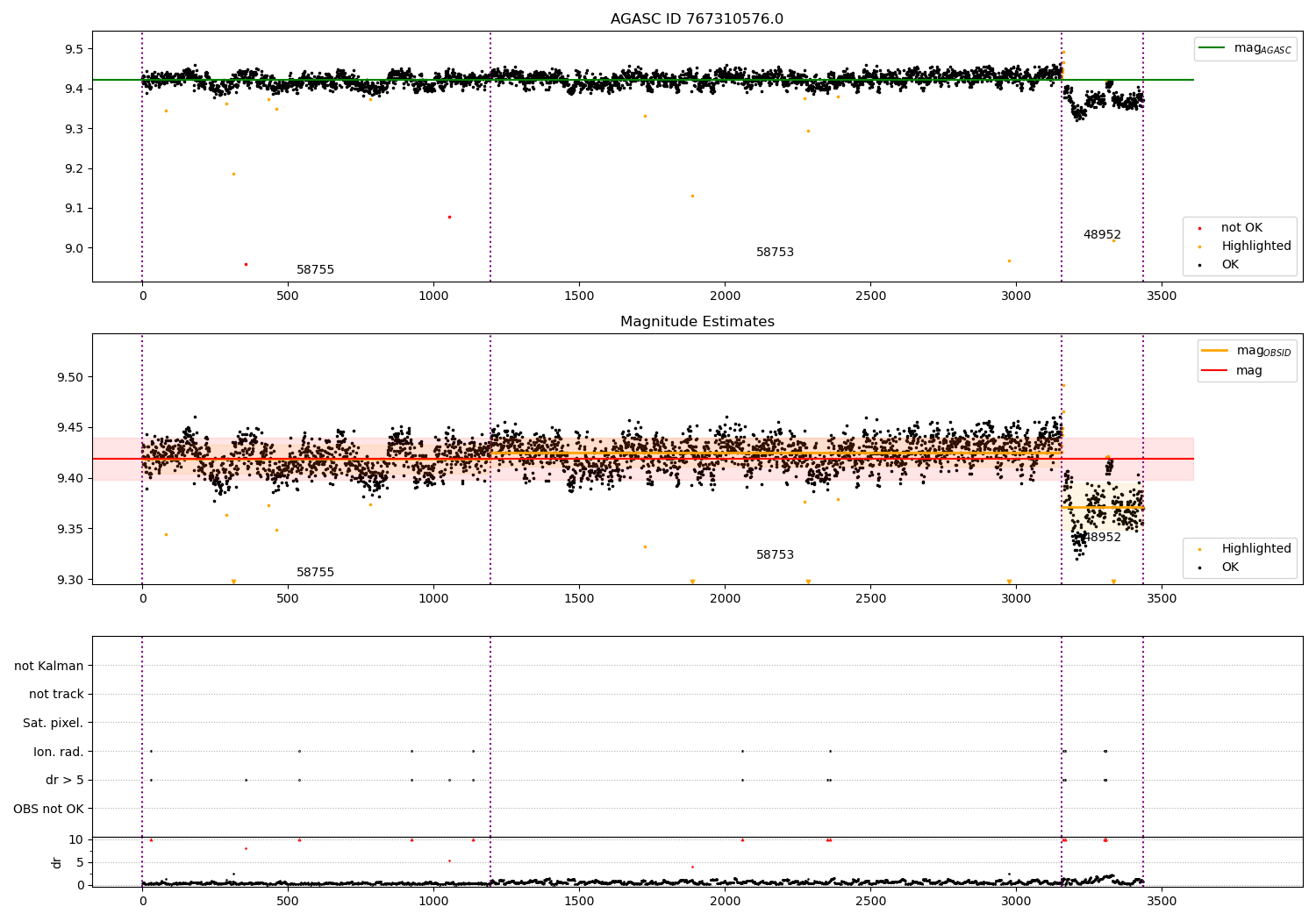Image resolution: width=1316 pixels, height=921 pixels.
Task: Click the green line sample beside the mag AGASC legend label
Action: (x=1213, y=48)
